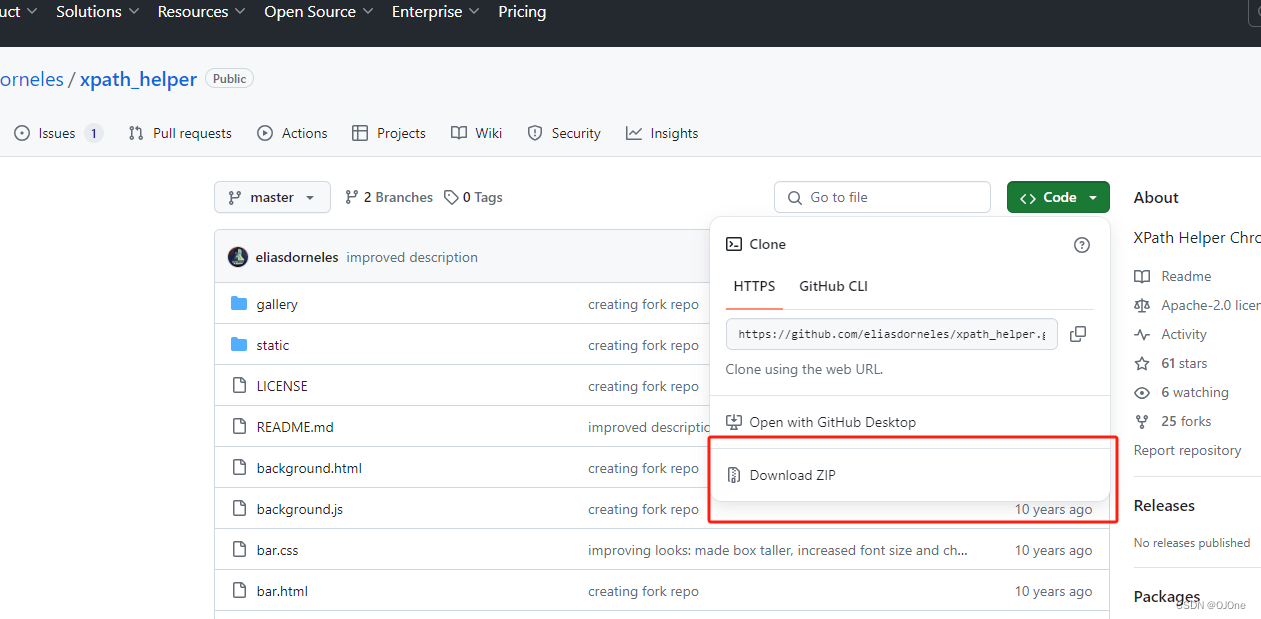
Task: Click the fork icon beside 25 forks
Action: coord(1141,421)
